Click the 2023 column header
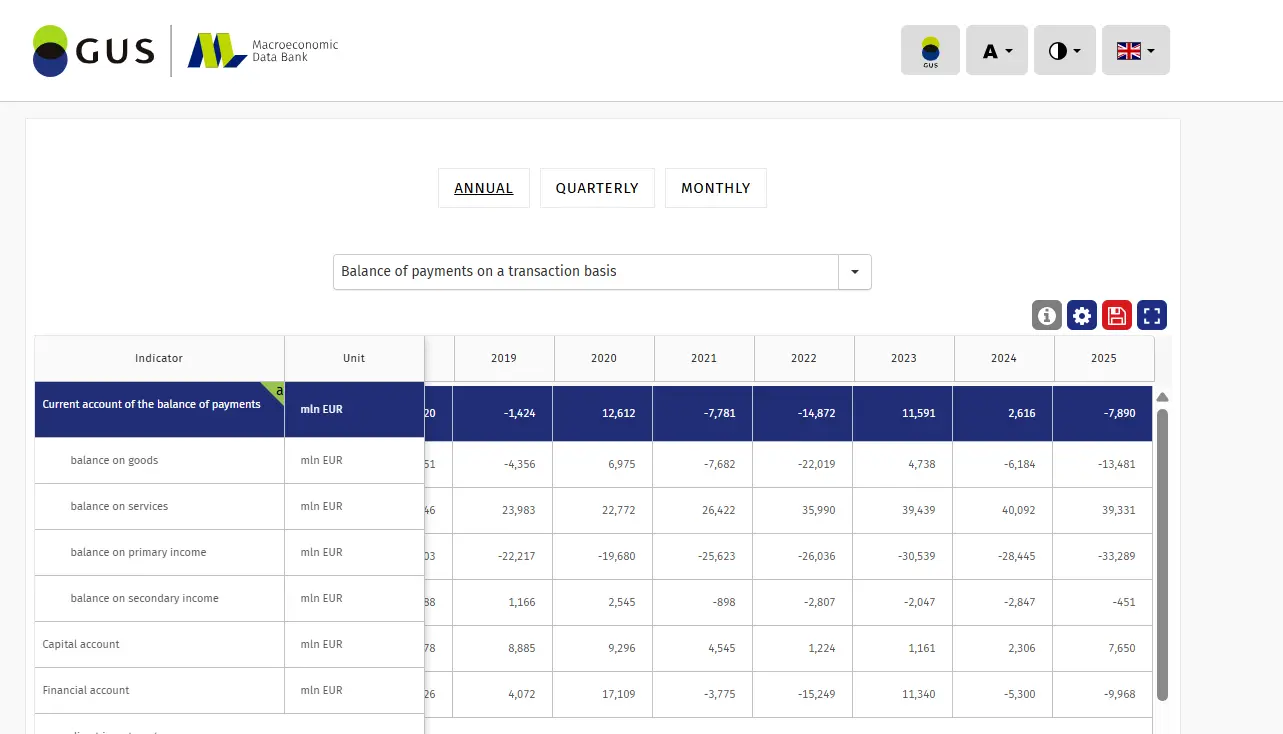This screenshot has width=1283, height=734. coord(904,358)
